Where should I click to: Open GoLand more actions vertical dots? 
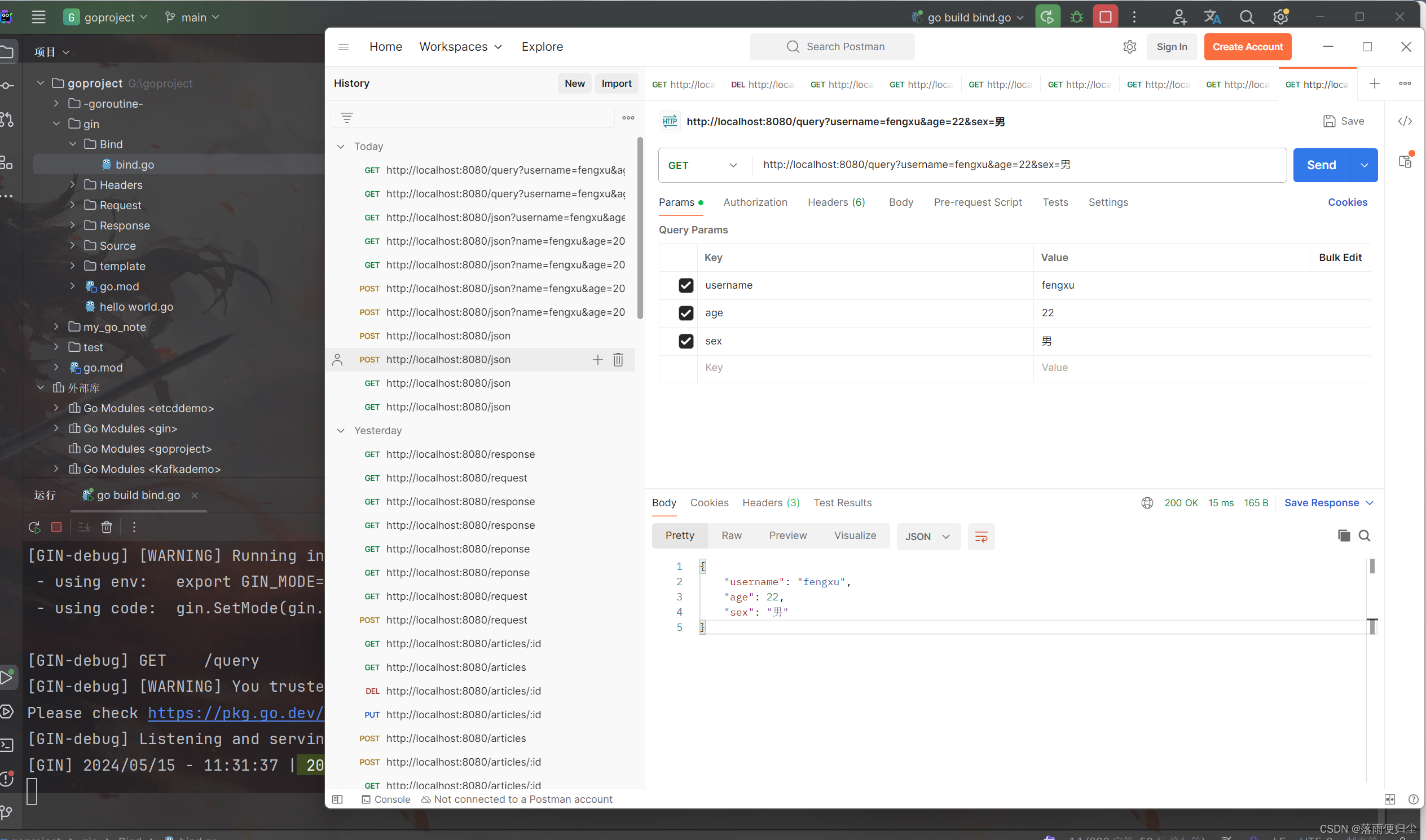click(1134, 17)
